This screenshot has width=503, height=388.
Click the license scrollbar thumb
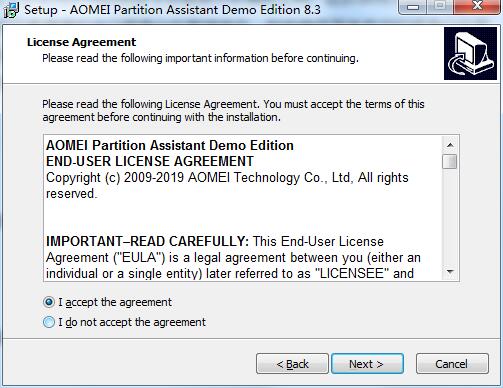(450, 162)
